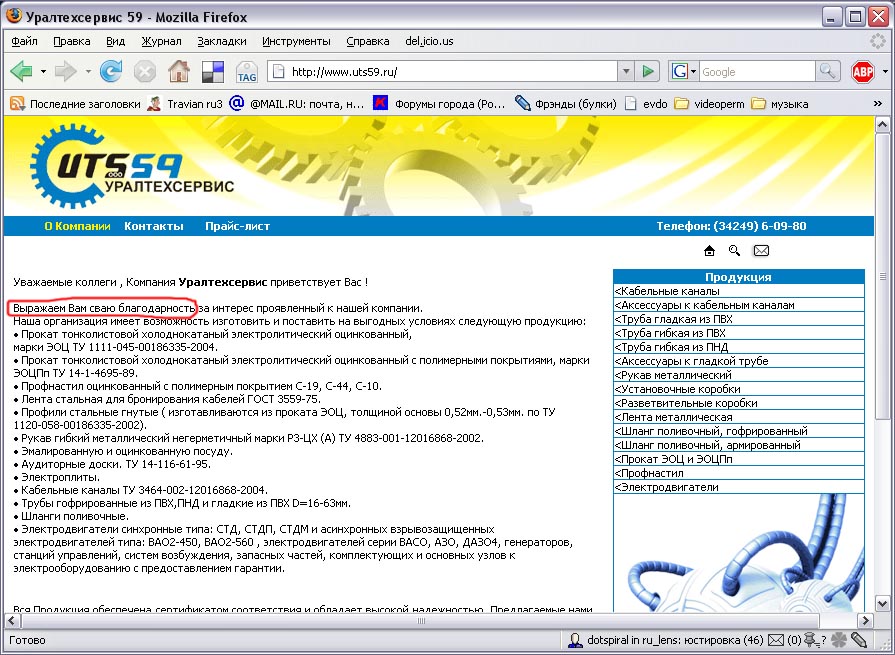Click the vertical scrollbar down arrow
Image resolution: width=895 pixels, height=655 pixels.
pos(882,604)
